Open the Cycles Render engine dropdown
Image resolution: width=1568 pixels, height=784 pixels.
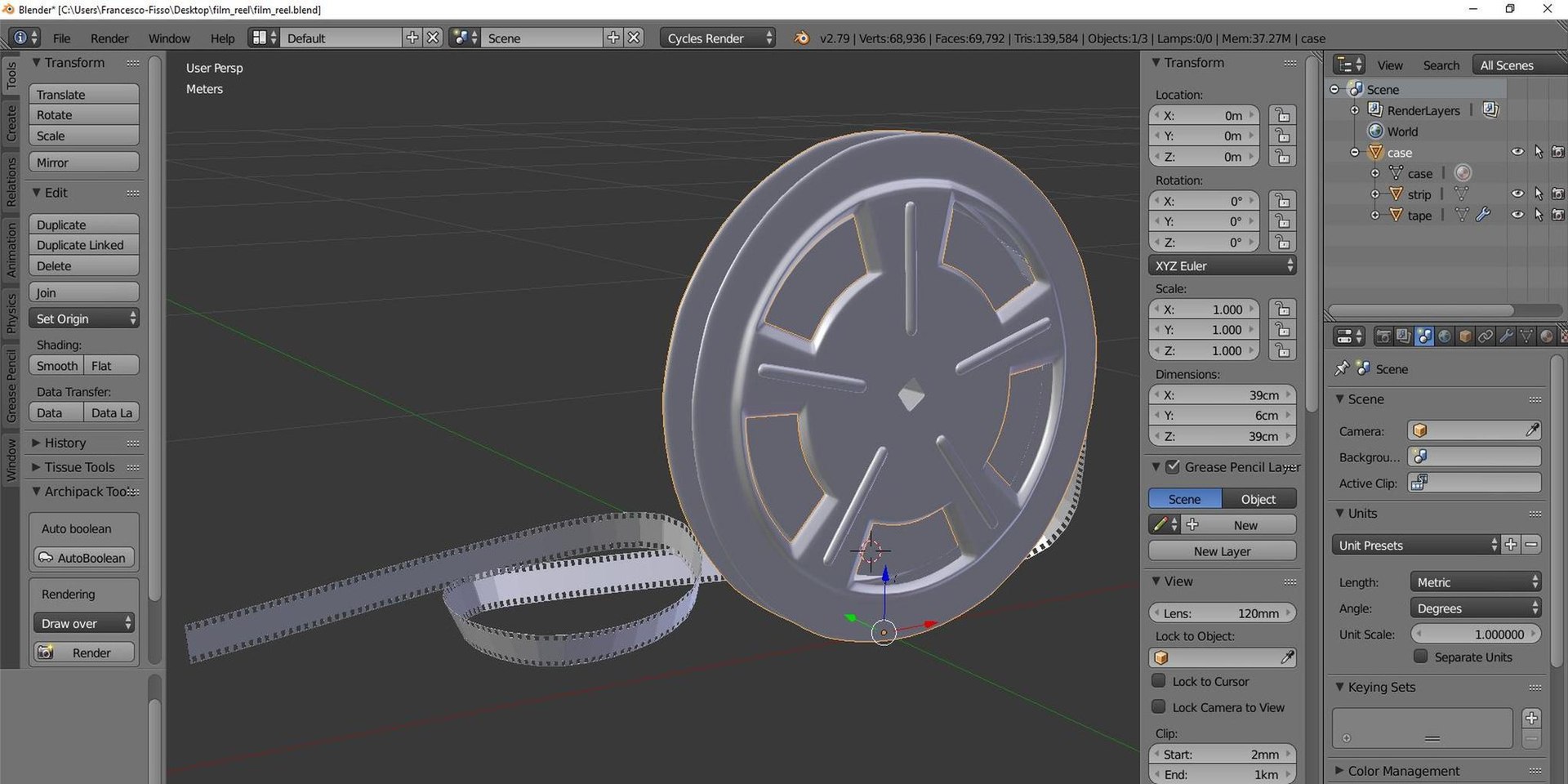(x=717, y=38)
